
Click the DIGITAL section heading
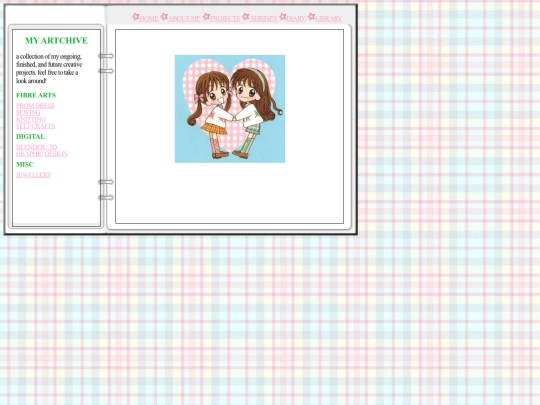tap(30, 136)
